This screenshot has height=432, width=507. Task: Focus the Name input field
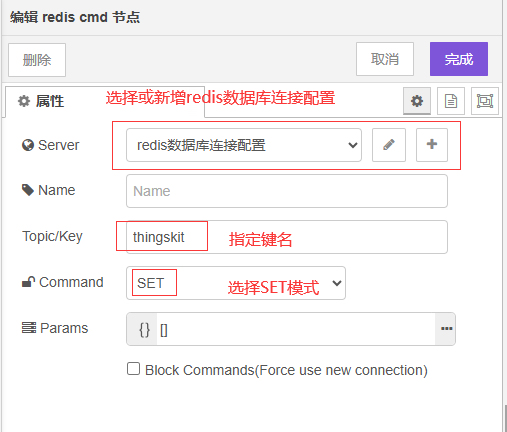click(287, 191)
